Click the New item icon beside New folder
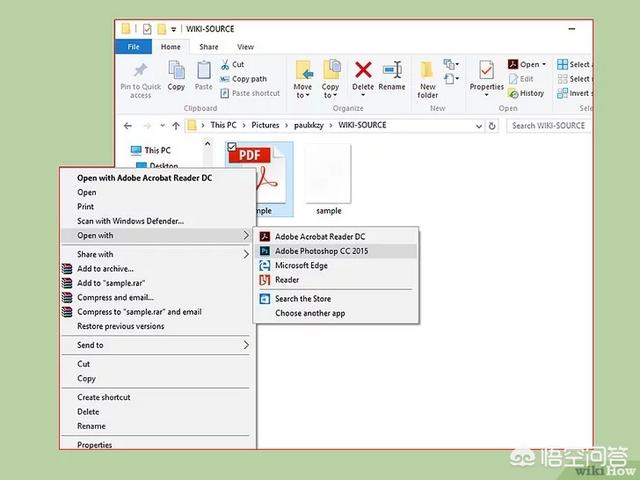The image size is (640, 480). (451, 64)
